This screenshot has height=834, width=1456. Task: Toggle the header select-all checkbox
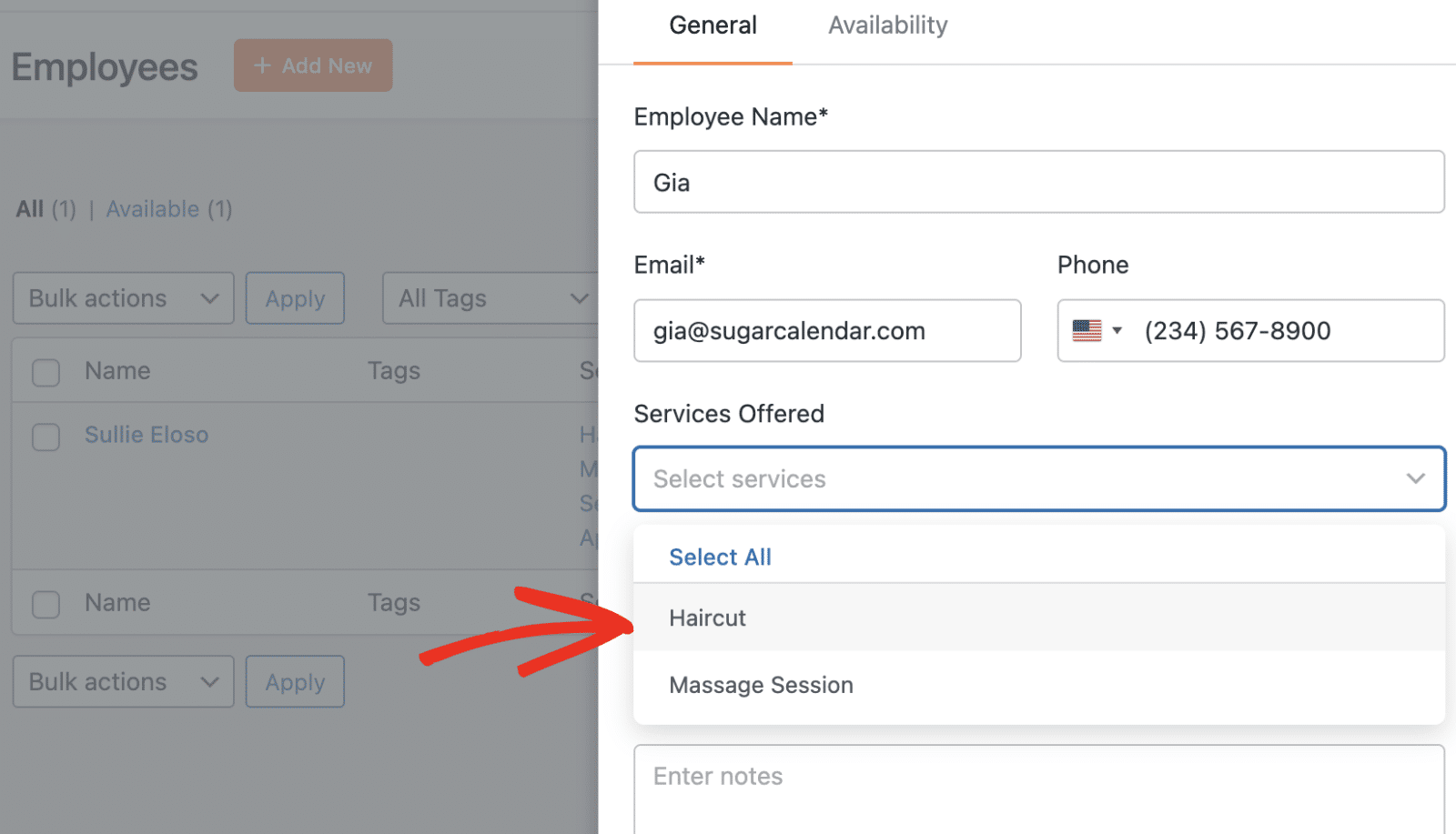(x=46, y=372)
